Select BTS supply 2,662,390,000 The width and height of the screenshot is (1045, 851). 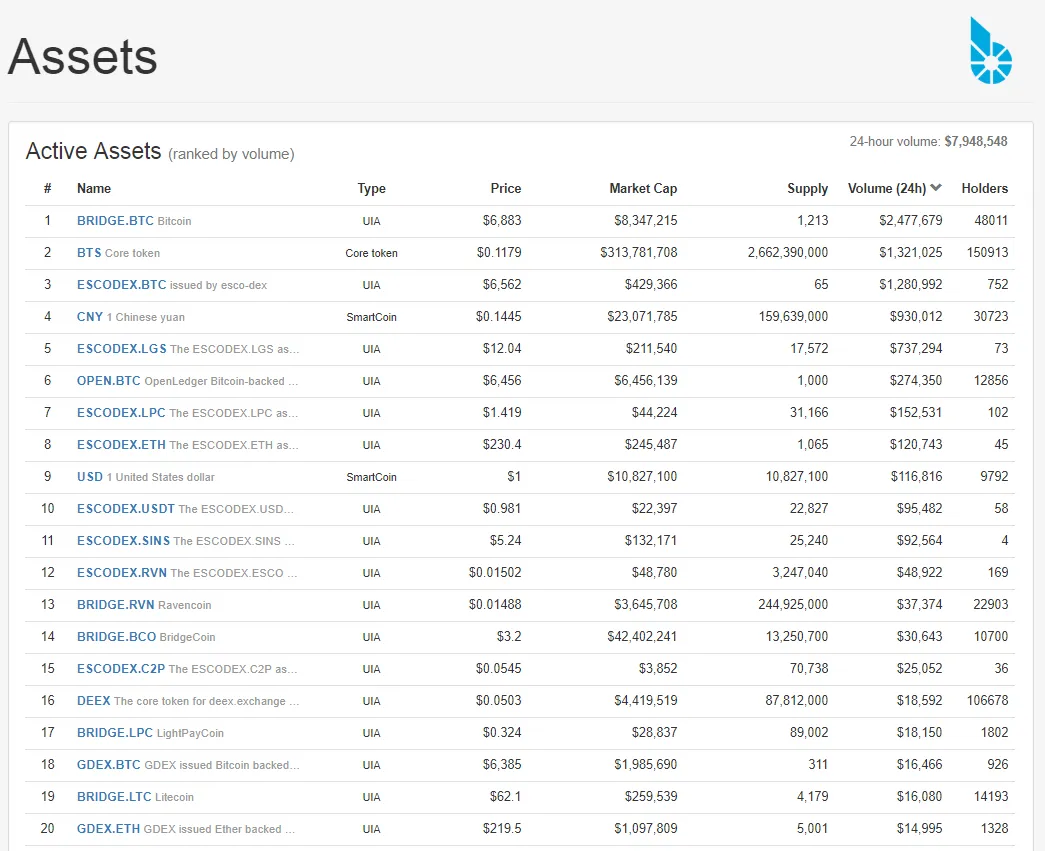(x=788, y=253)
